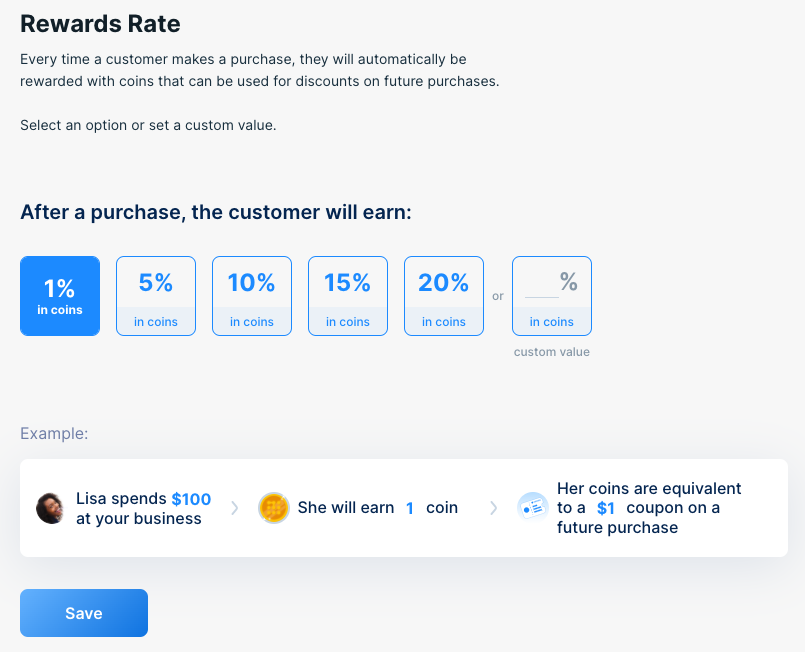Viewport: 805px width, 652px height.
Task: Click the Example section label
Action: pyautogui.click(x=54, y=433)
